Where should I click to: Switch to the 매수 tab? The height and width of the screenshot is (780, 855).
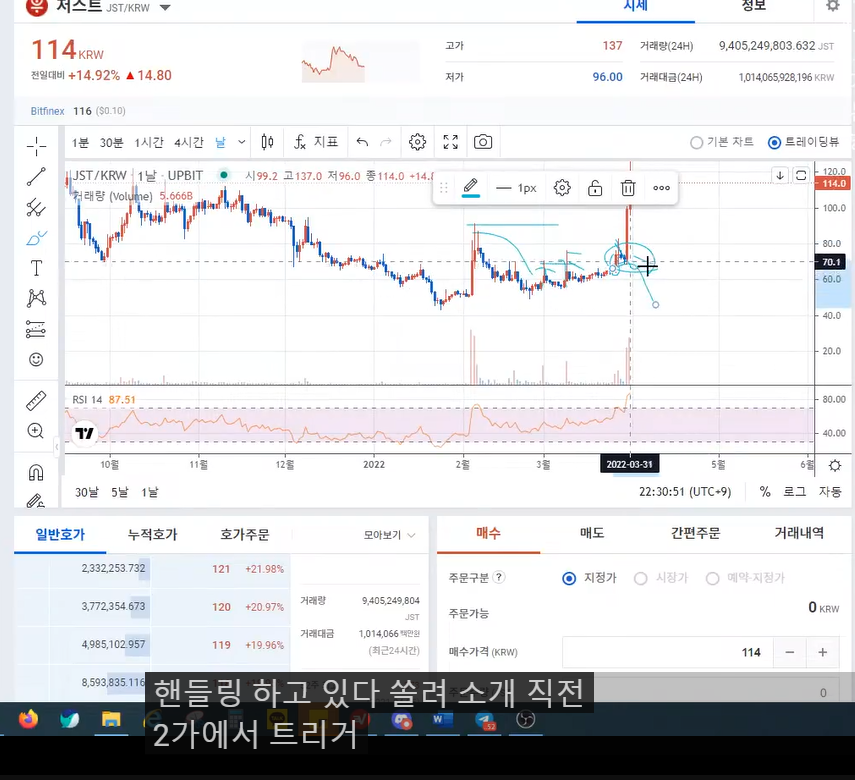pyautogui.click(x=488, y=533)
